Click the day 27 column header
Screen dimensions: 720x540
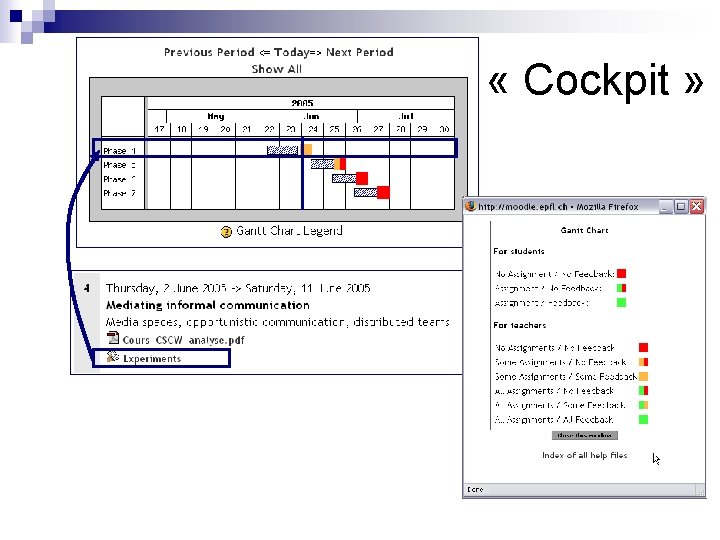(378, 129)
